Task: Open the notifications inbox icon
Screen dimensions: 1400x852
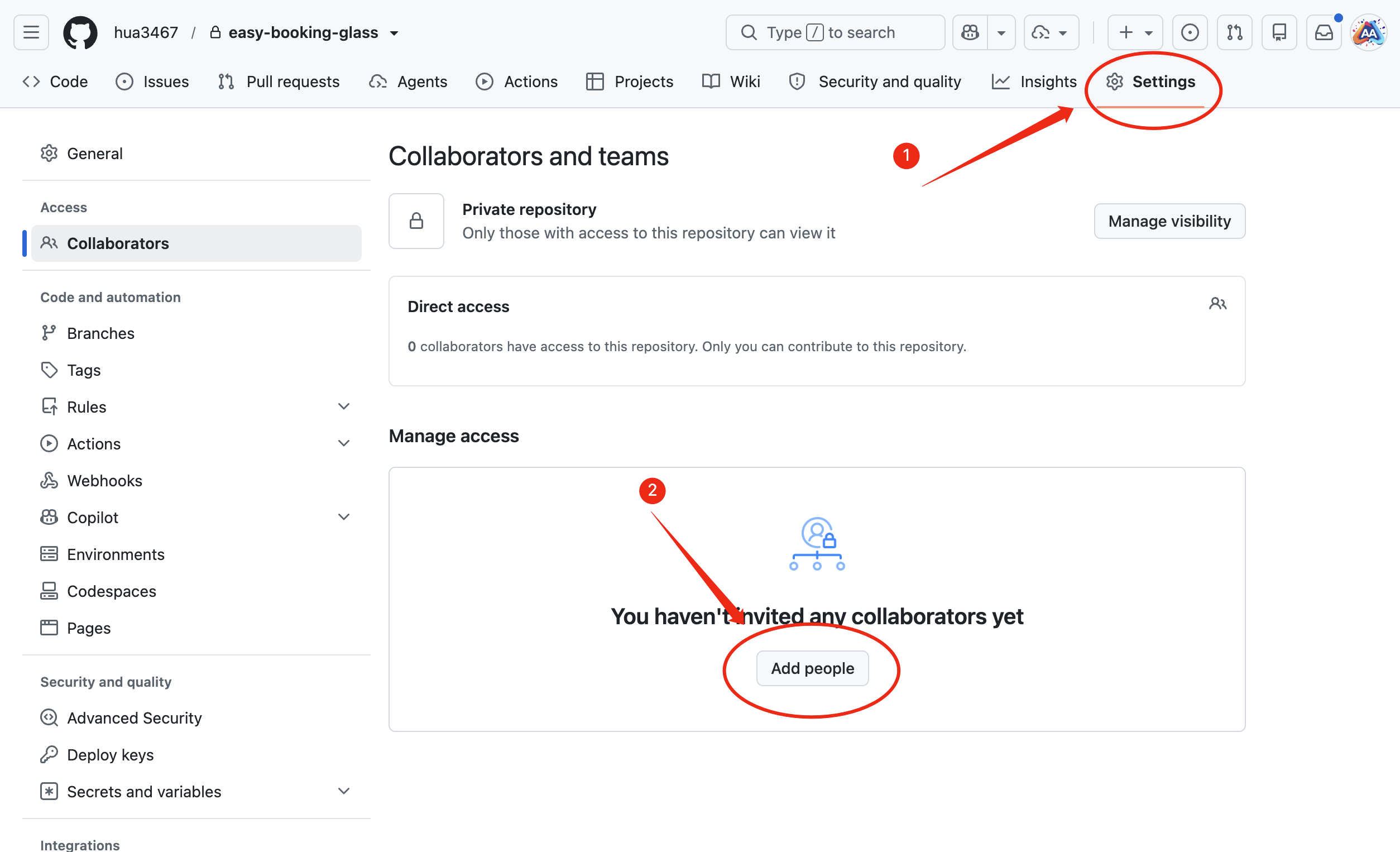Action: pyautogui.click(x=1324, y=32)
